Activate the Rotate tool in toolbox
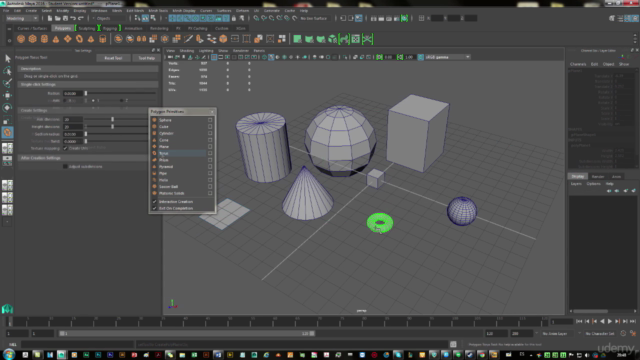The width and height of the screenshot is (640, 360). pyautogui.click(x=7, y=108)
